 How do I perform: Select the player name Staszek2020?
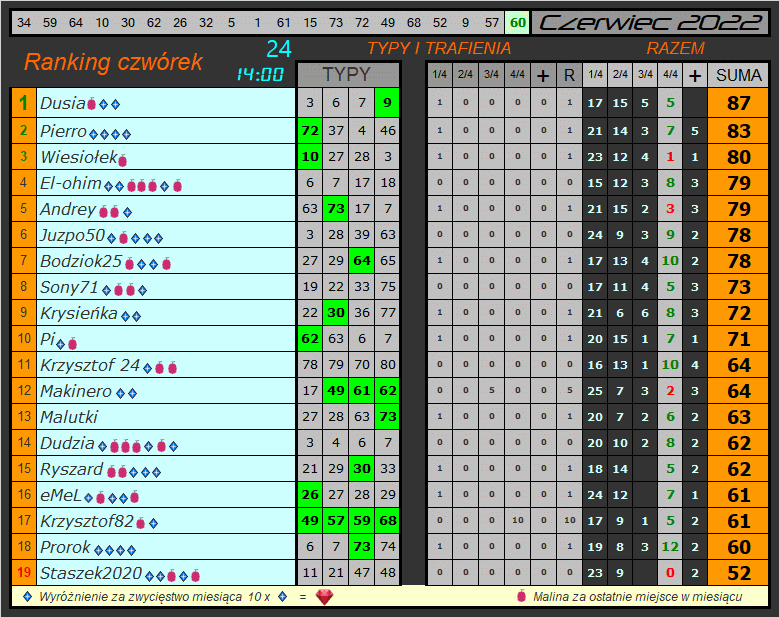pos(91,573)
